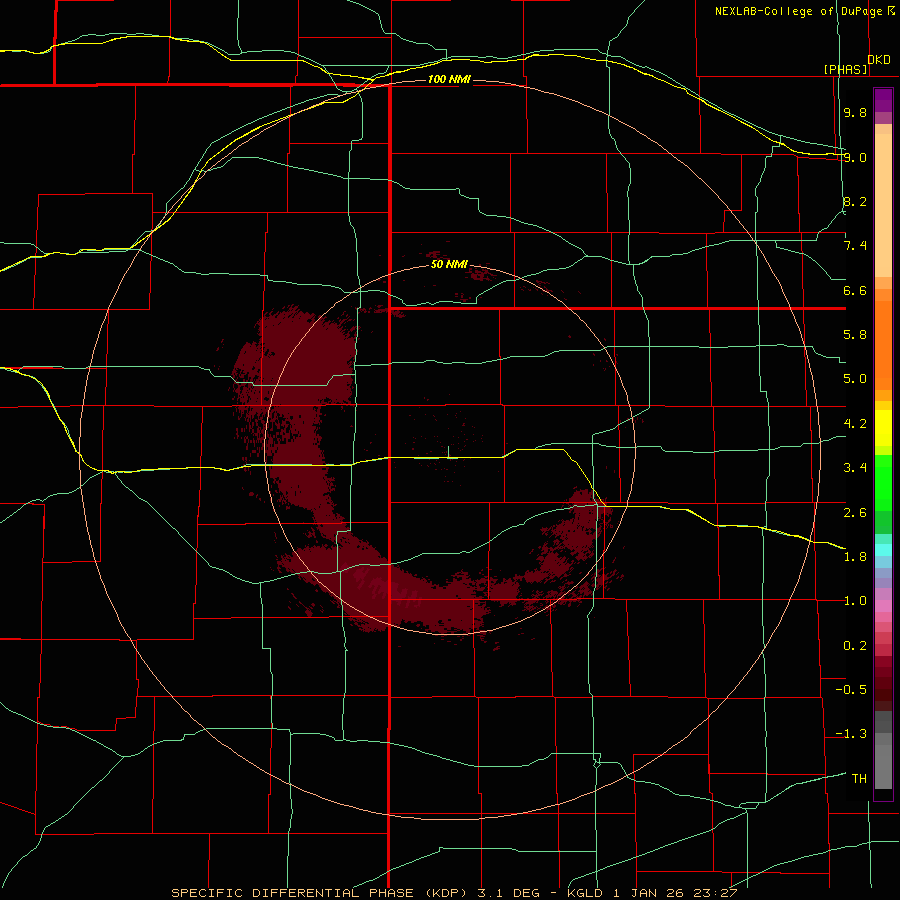Select the 5.8 value on the color scale
The height and width of the screenshot is (900, 900).
point(855,335)
